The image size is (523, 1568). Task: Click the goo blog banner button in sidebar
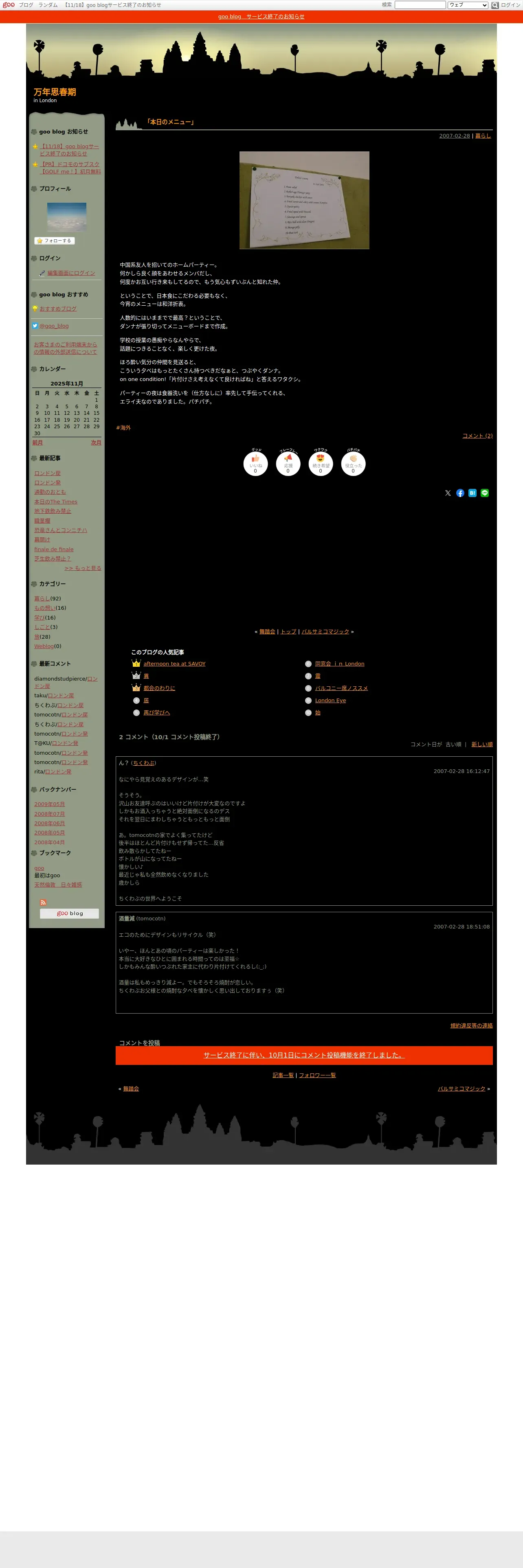pos(69,914)
